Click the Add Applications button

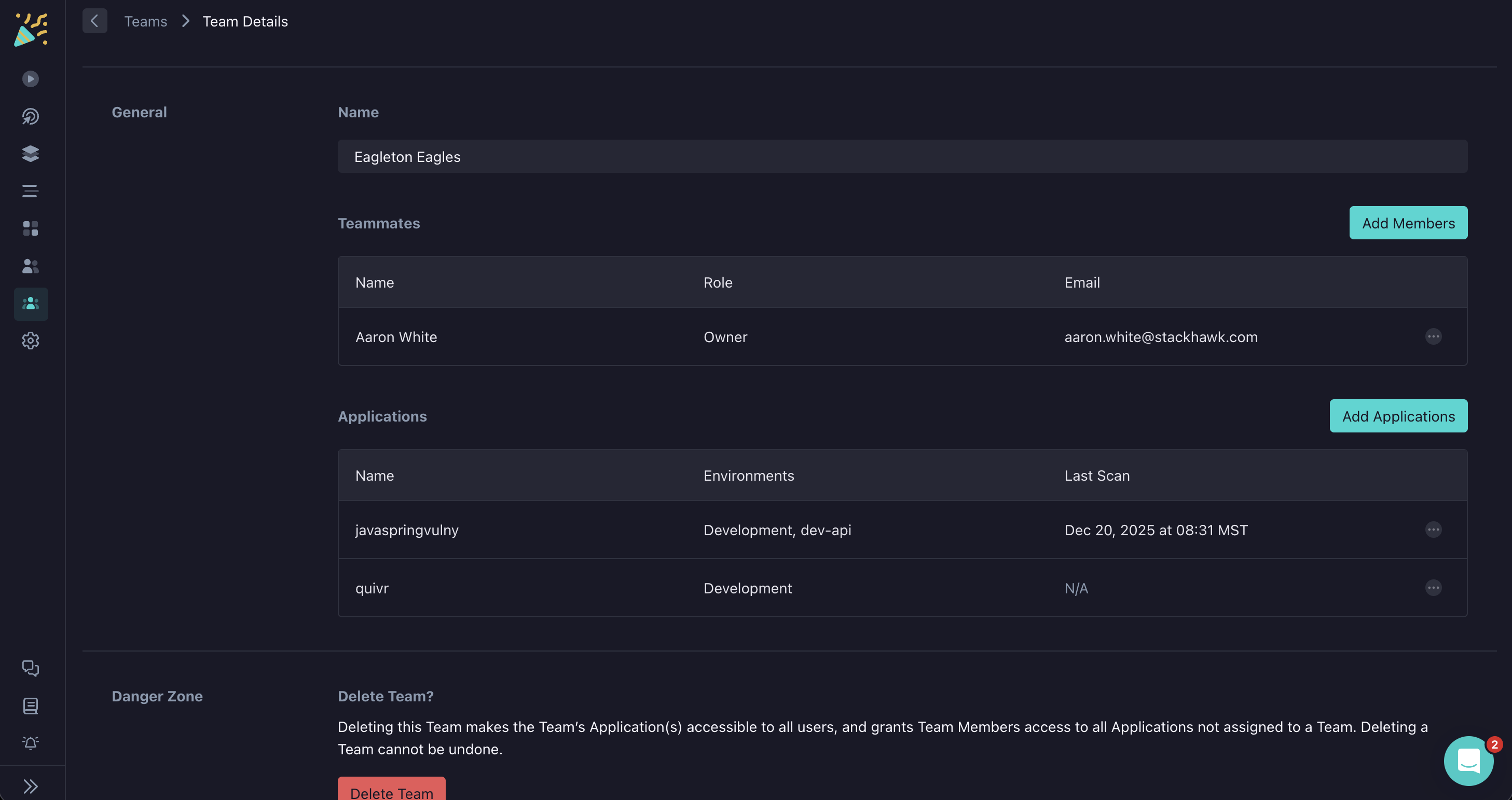click(1398, 416)
